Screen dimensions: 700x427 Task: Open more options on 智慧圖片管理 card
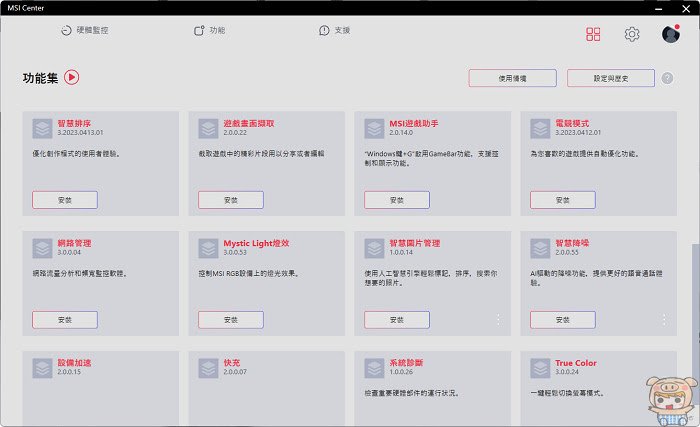point(498,319)
